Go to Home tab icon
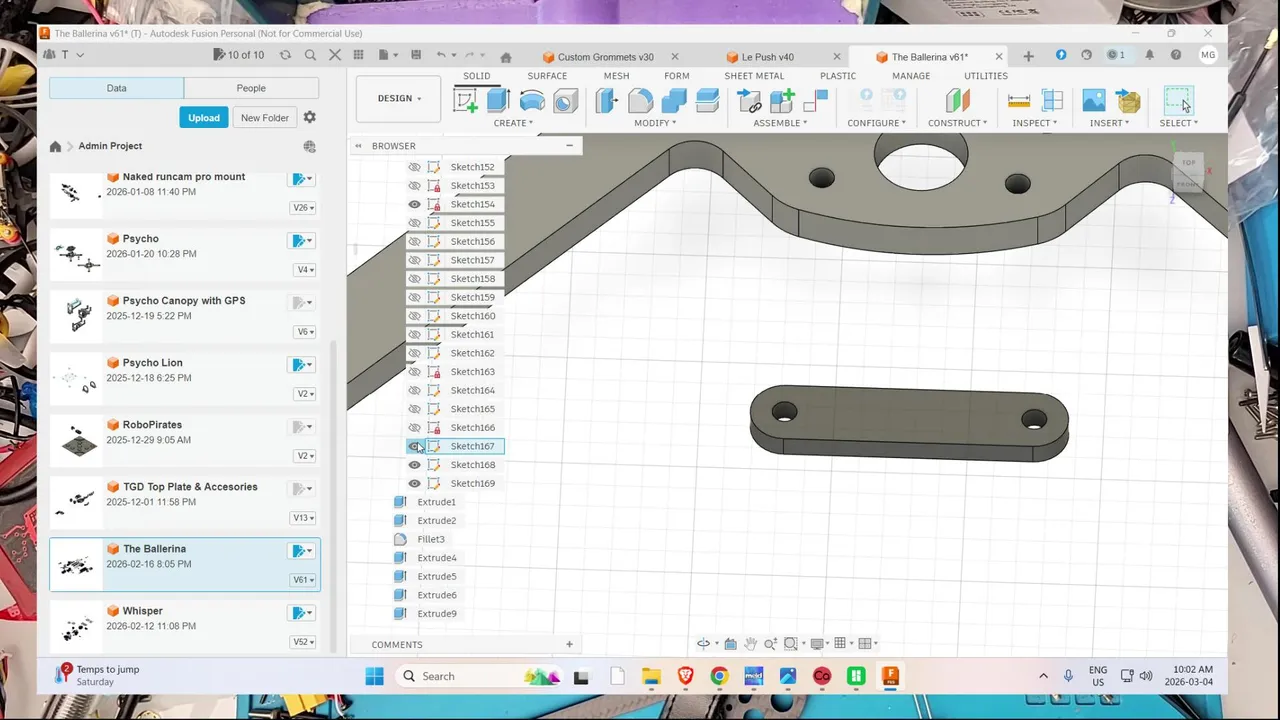Screen dimensions: 1280x720 tap(506, 57)
